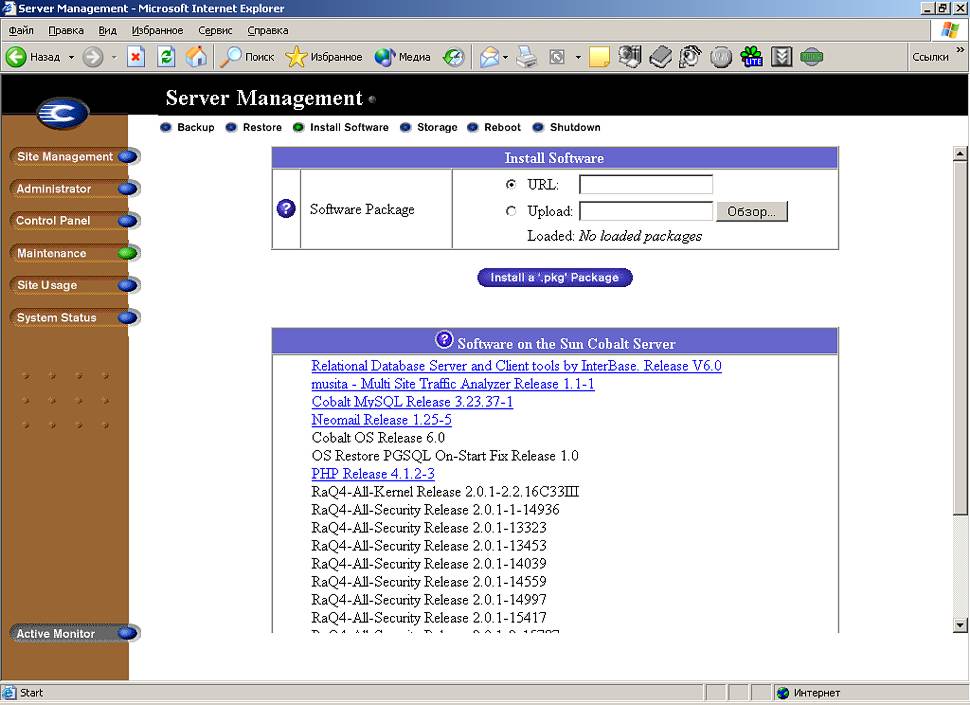
Task: Open InterBase Relational Database Server link
Action: point(517,365)
